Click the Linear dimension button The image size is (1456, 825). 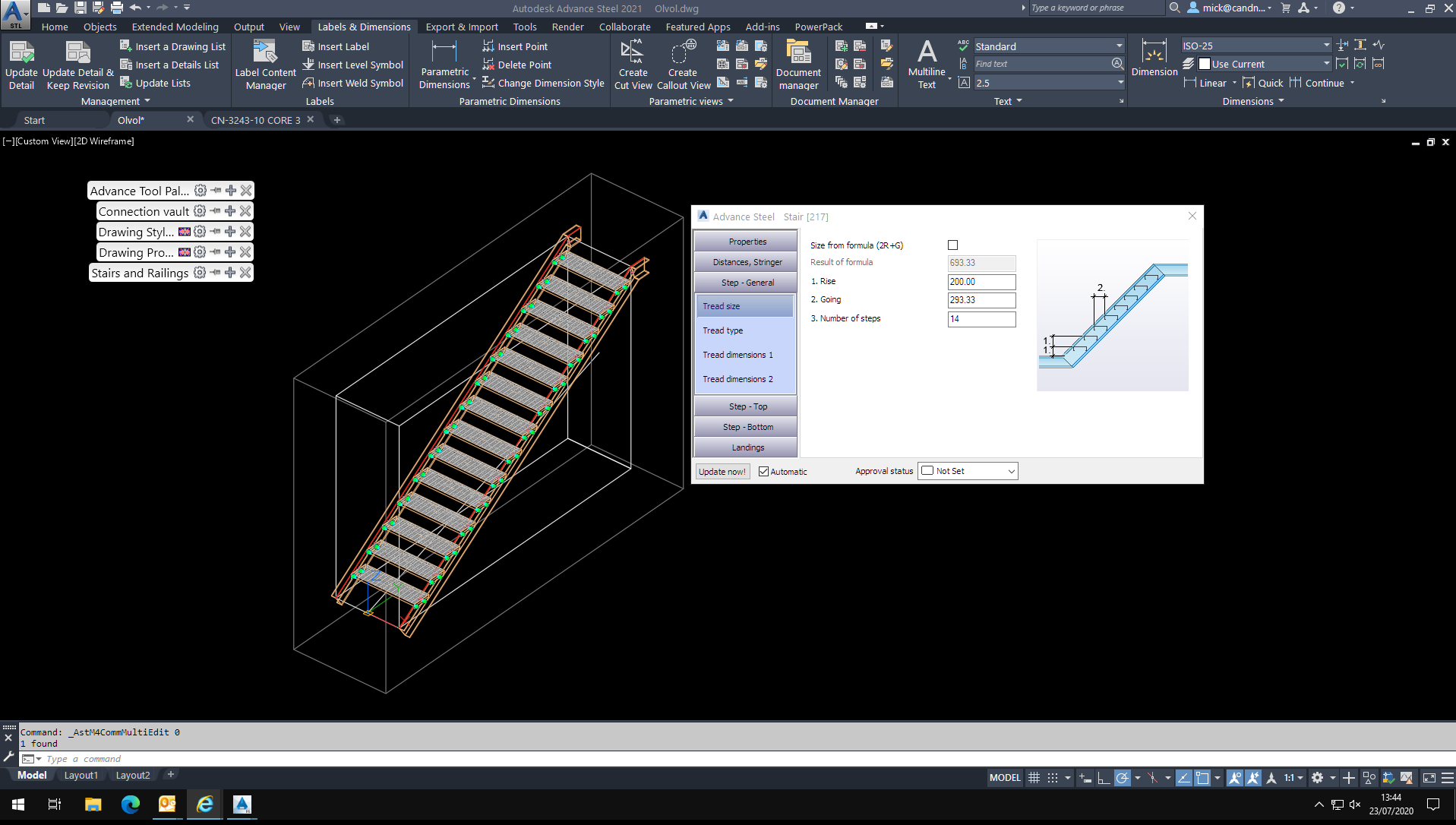1205,83
